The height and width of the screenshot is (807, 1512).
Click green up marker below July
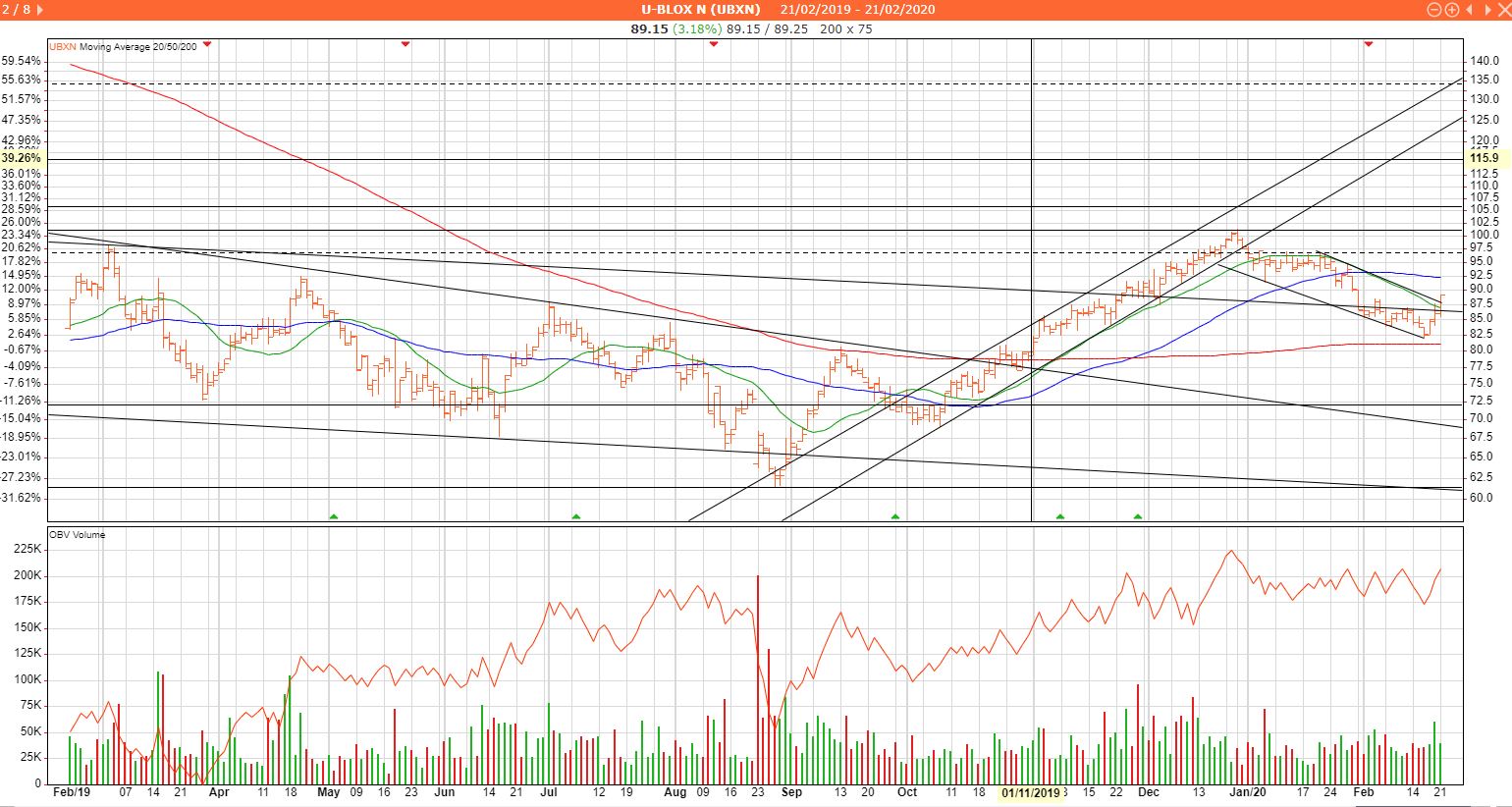click(576, 515)
